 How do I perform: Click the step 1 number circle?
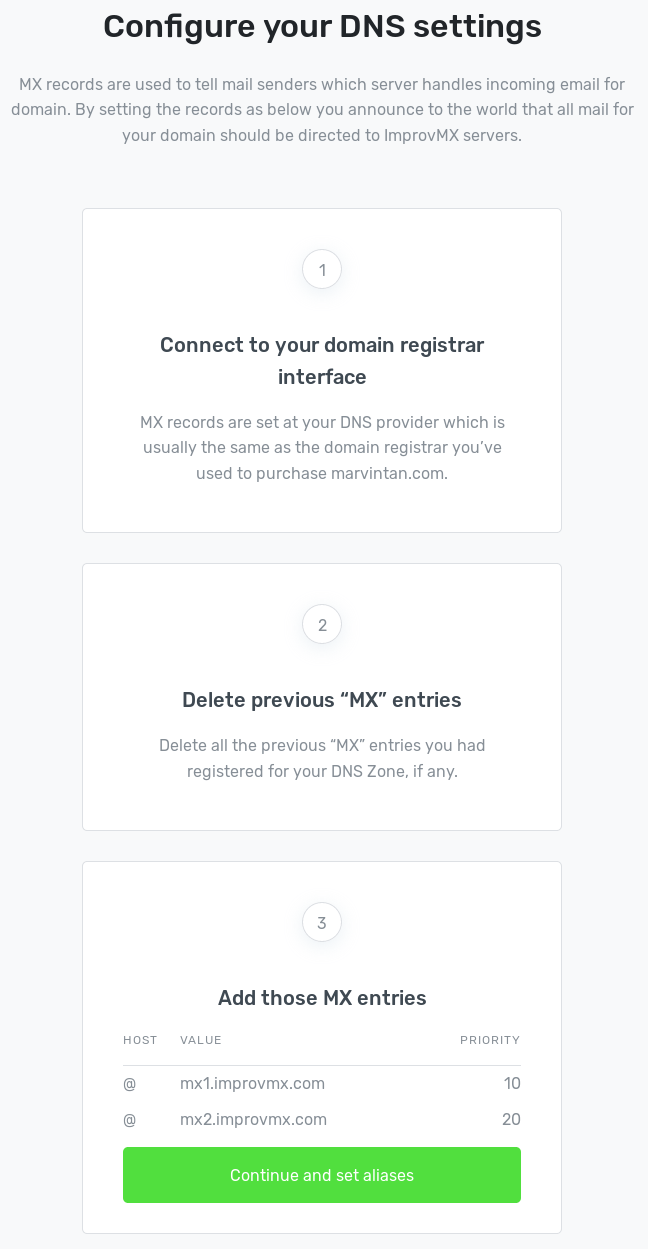coord(322,269)
